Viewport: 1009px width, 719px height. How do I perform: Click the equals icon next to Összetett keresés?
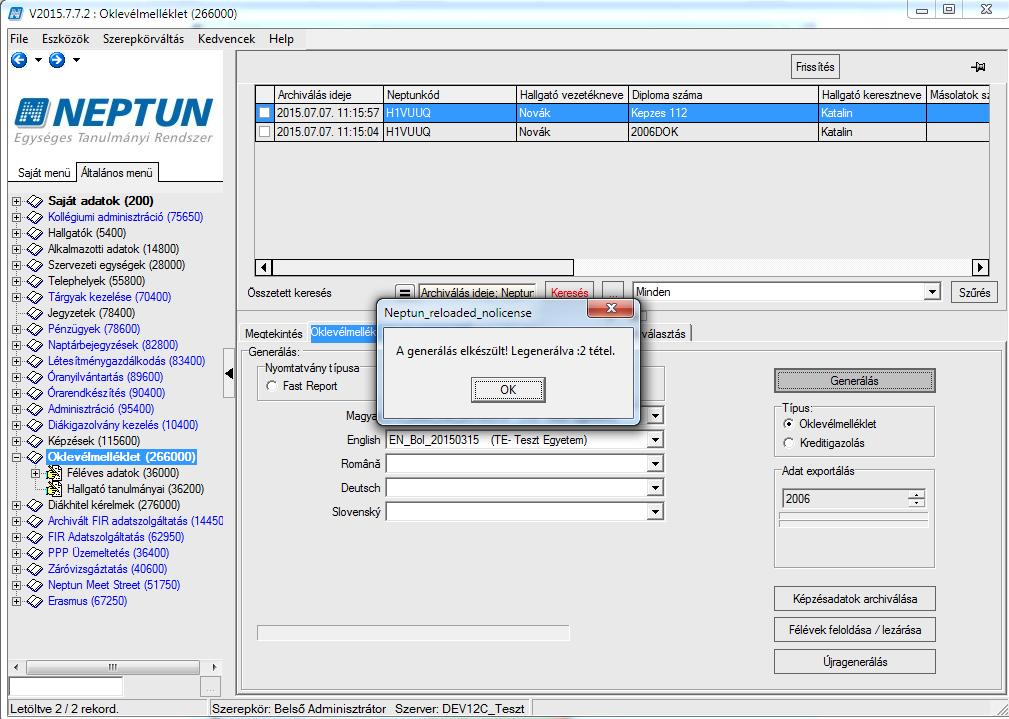pyautogui.click(x=404, y=293)
